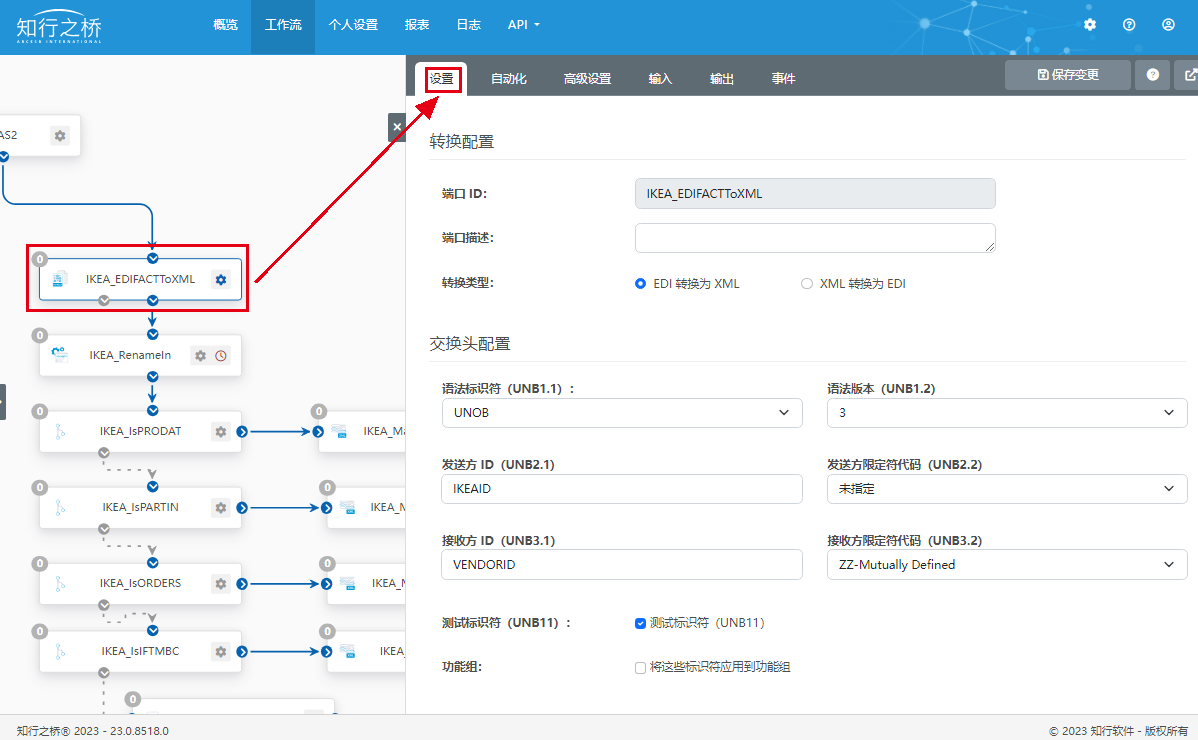Click the 发送方 ID input field
Viewport: 1198px width, 740px height.
(x=621, y=489)
